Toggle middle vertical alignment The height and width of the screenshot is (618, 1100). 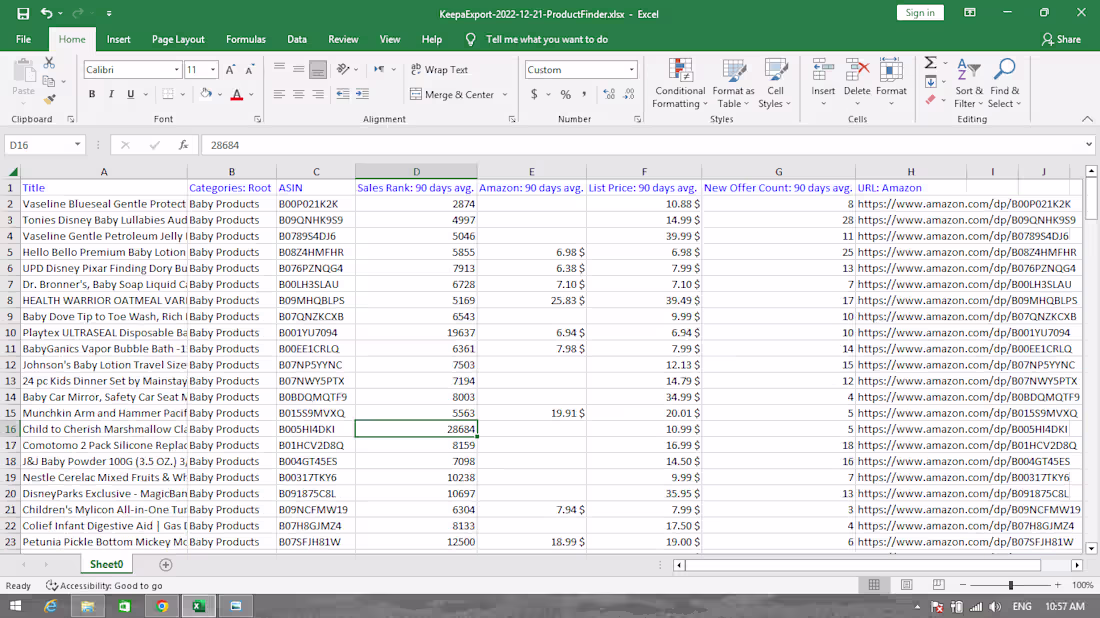[x=298, y=69]
